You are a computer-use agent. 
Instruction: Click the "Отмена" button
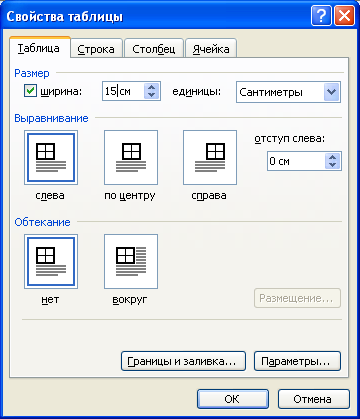[x=314, y=399]
